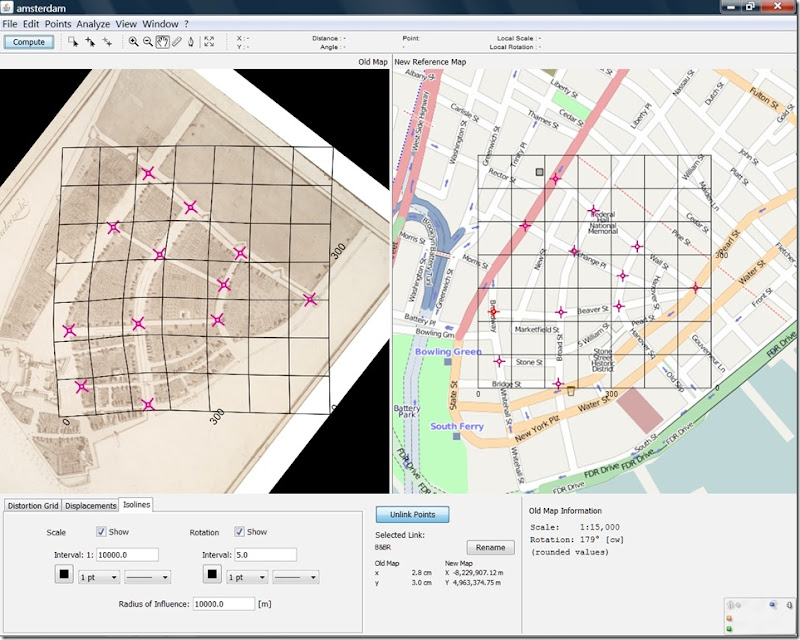Open the Scale line style dropdown
Screen dimensions: 800x640
click(x=148, y=577)
